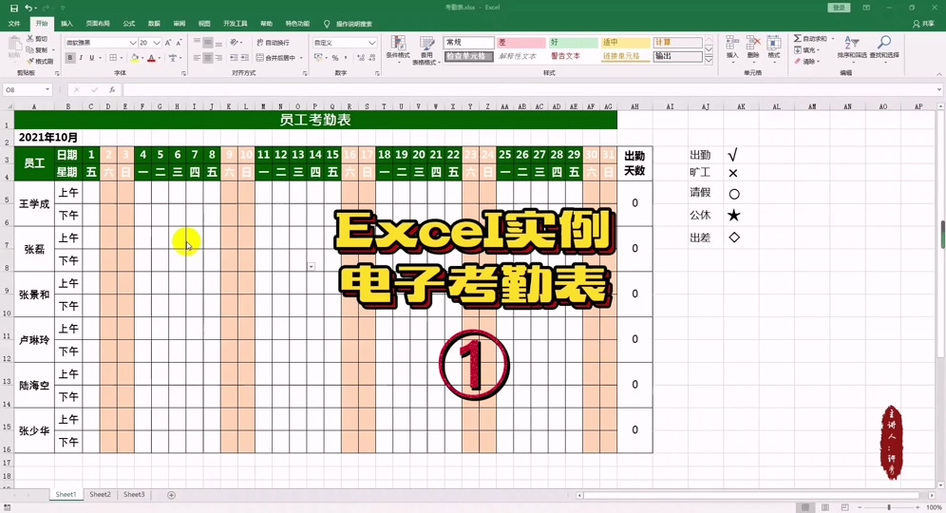Image resolution: width=946 pixels, height=513 pixels.
Task: Click the formula bar input field
Action: (x=531, y=90)
